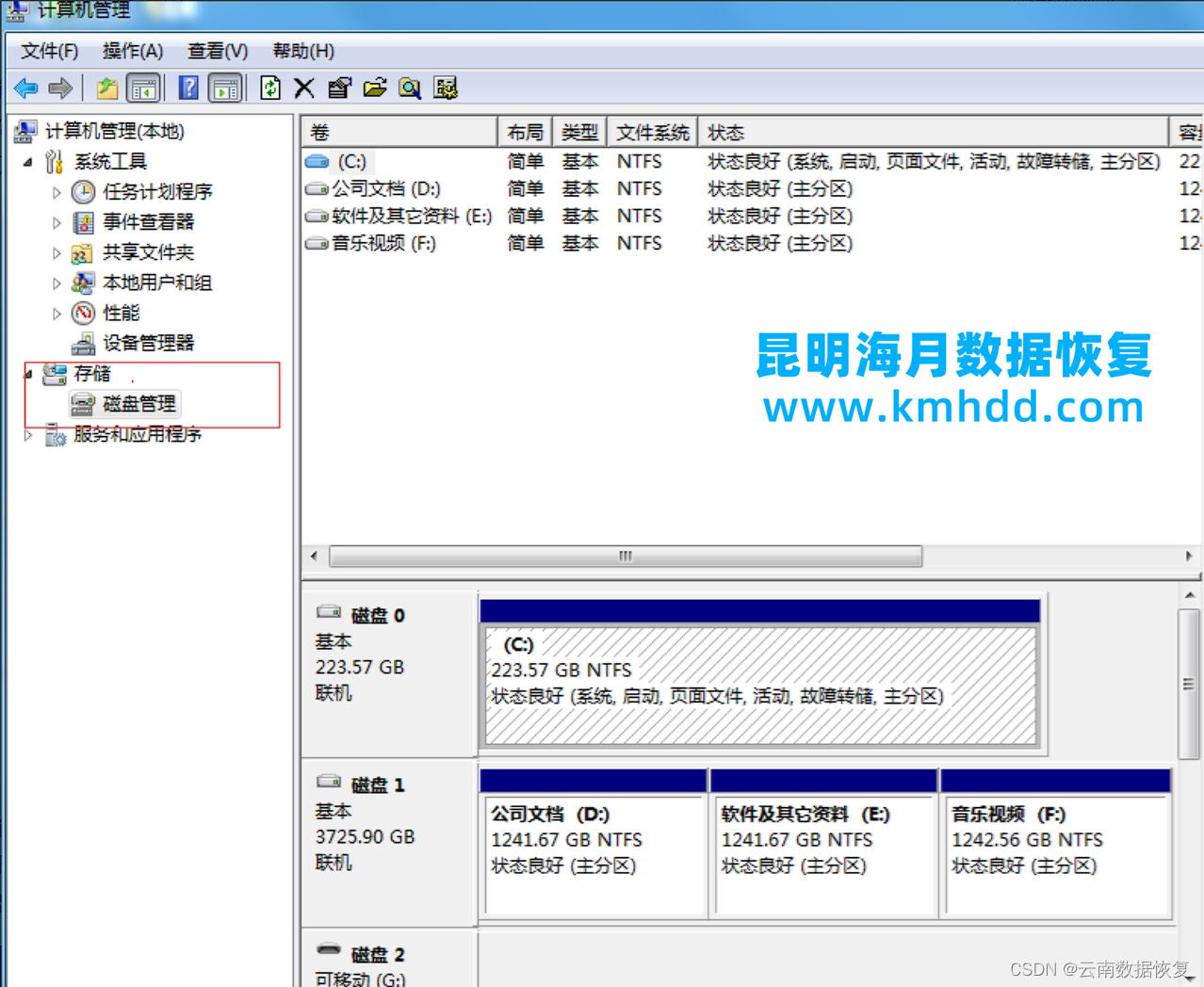Select the 服务和应用程序 icon
The width and height of the screenshot is (1204, 987).
click(x=56, y=434)
